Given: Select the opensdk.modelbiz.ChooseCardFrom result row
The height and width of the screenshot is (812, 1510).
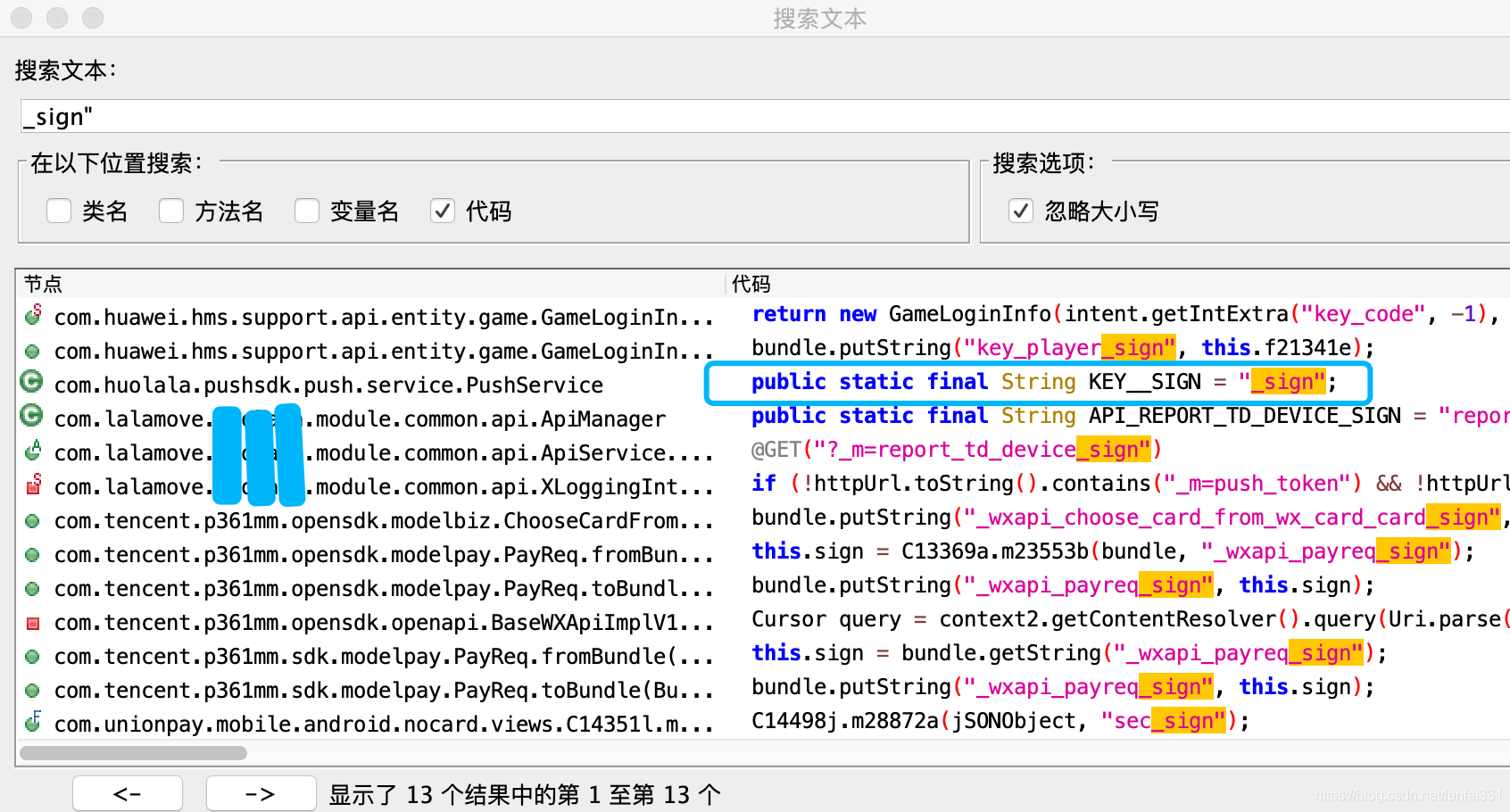Looking at the screenshot, I should coord(384,520).
